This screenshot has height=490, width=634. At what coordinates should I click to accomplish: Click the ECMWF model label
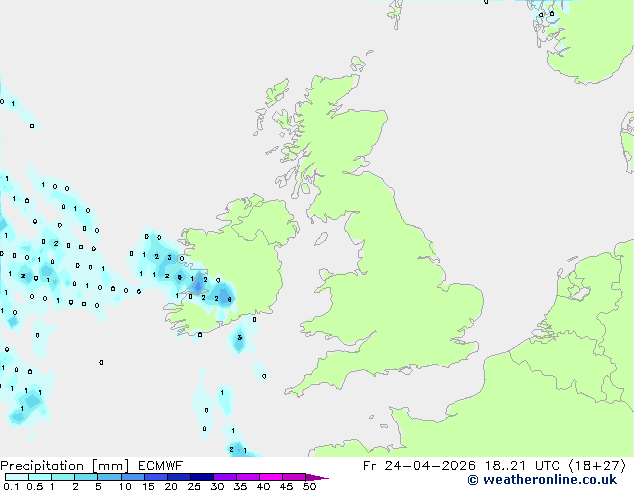tap(161, 466)
